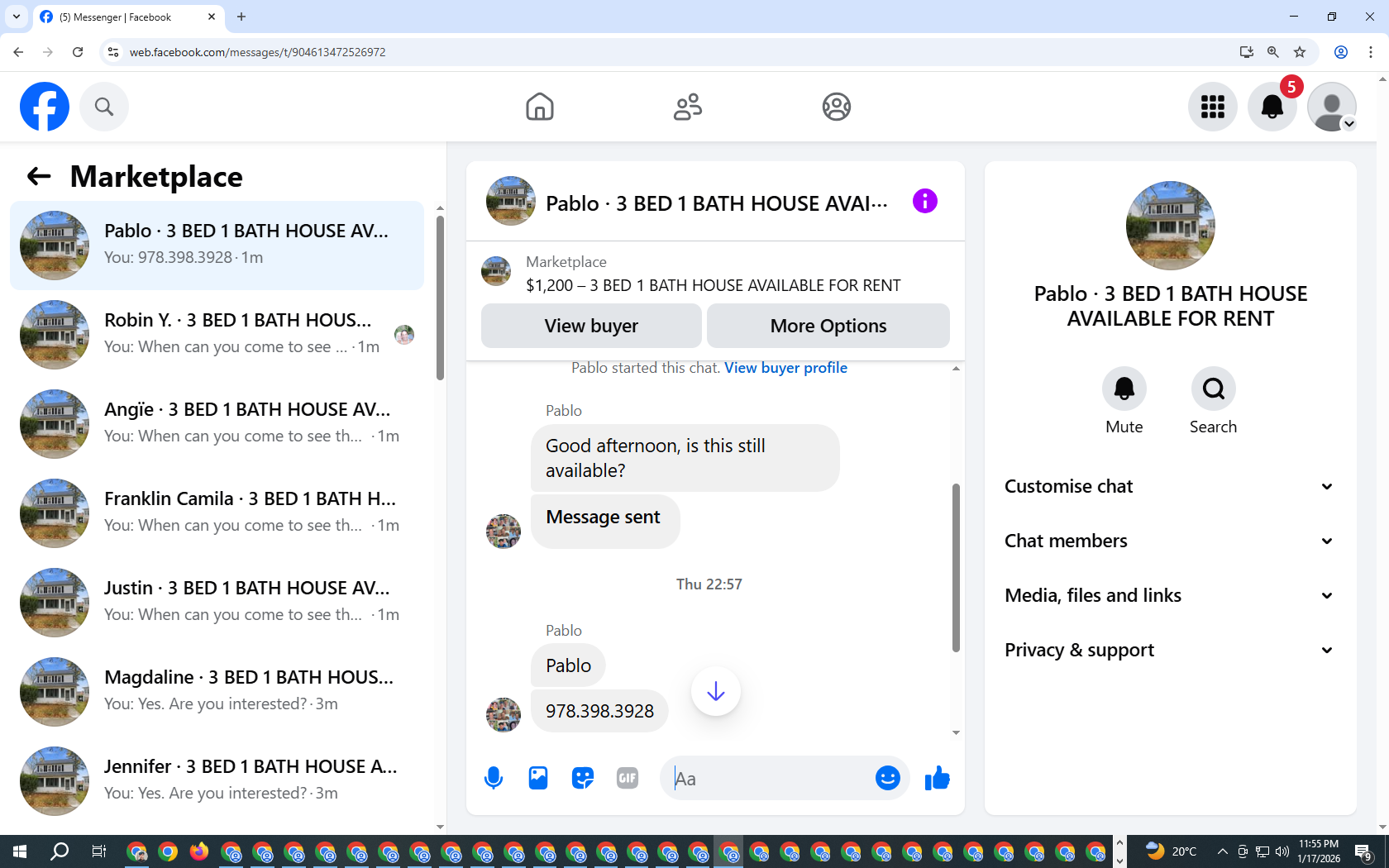Open Angie's conversation

(217, 424)
